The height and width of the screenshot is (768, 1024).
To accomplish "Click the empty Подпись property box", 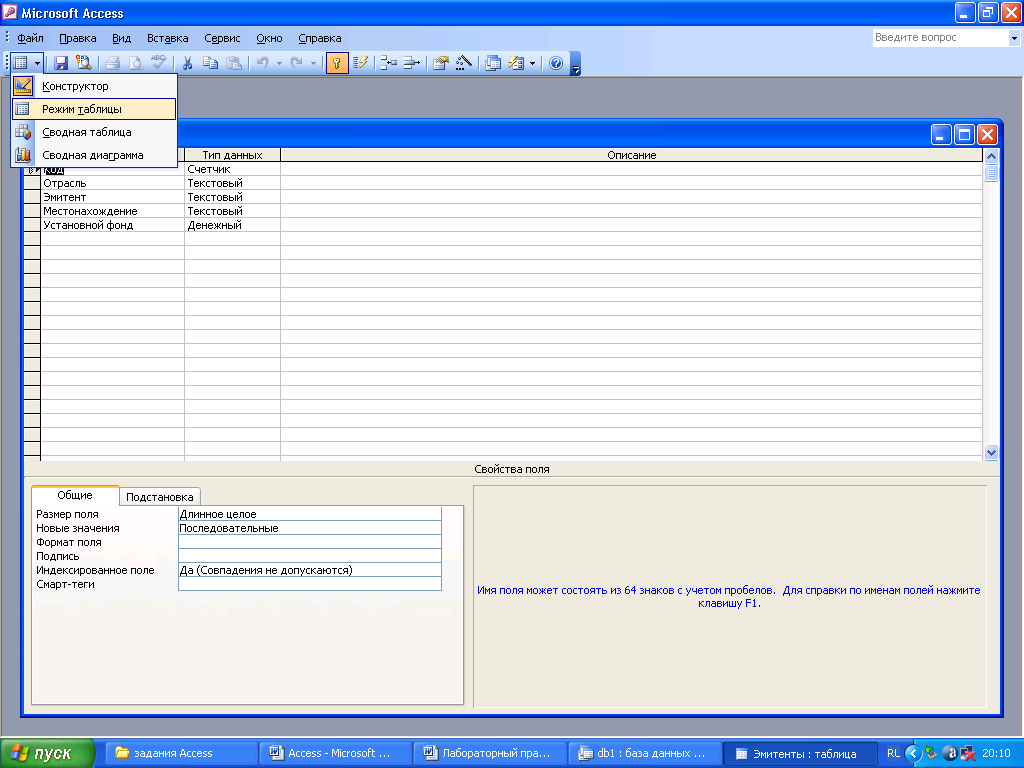I will tap(310, 556).
